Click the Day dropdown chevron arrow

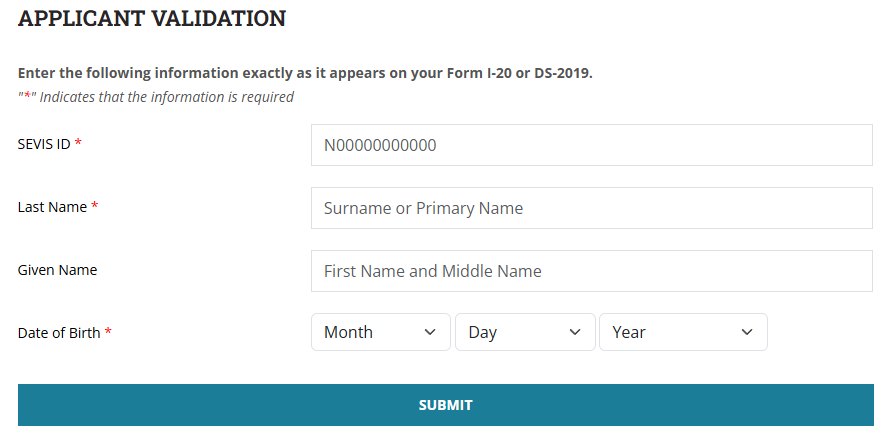point(575,332)
